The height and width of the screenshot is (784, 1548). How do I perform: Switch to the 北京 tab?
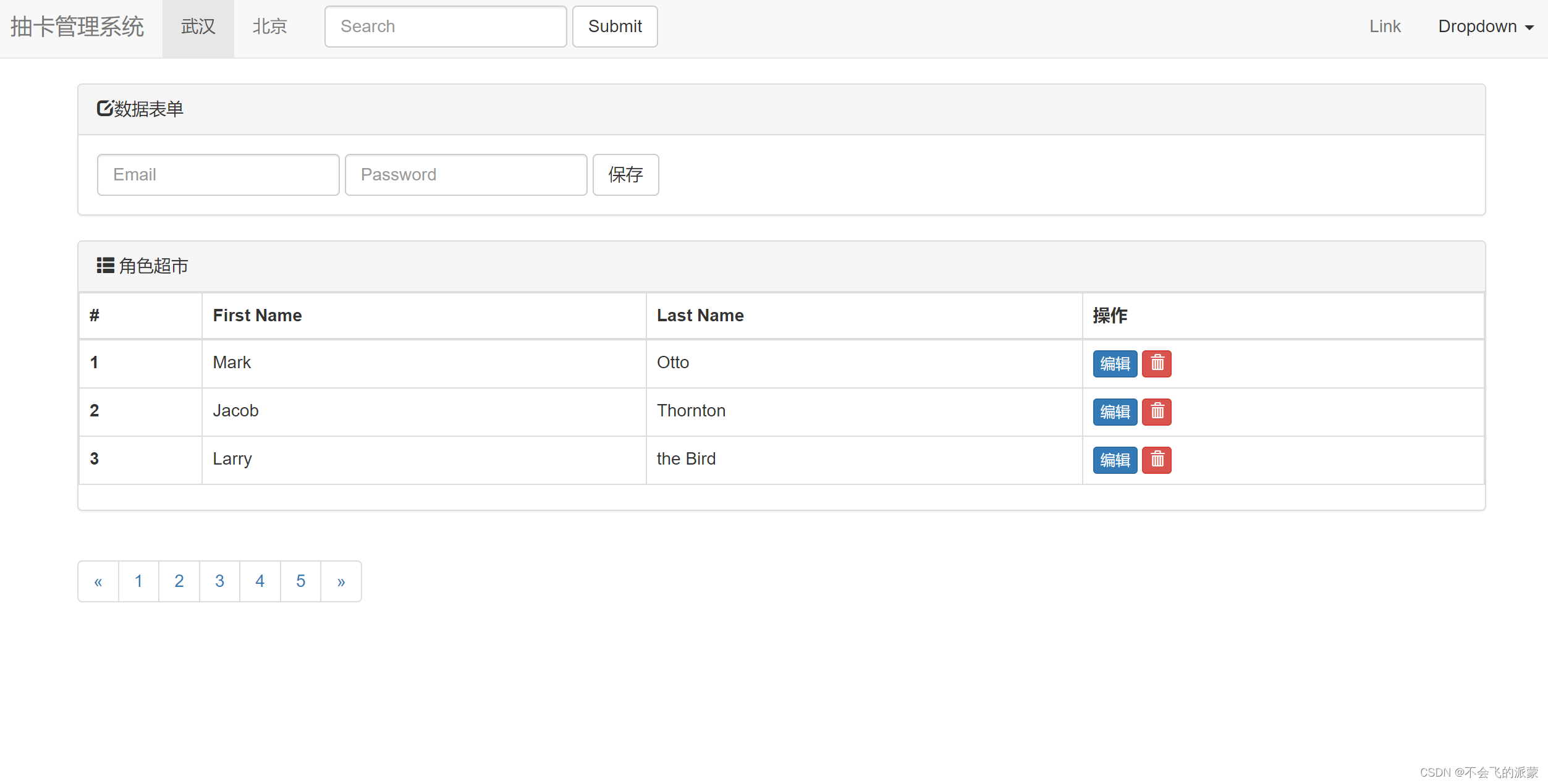[x=269, y=26]
